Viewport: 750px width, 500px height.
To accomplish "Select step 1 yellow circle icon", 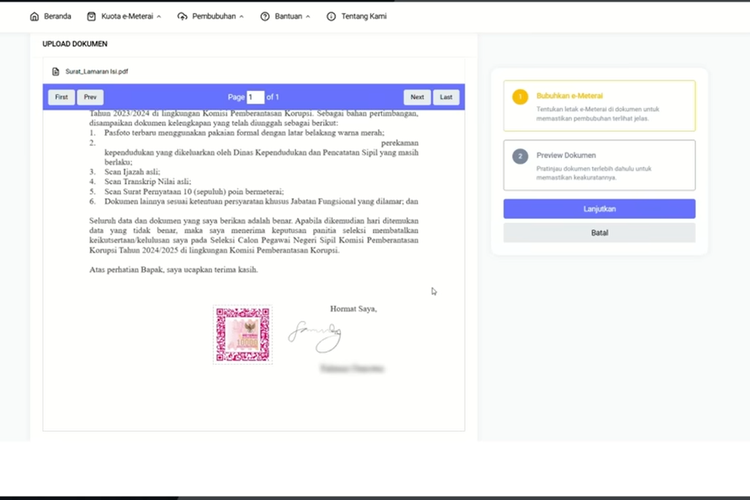I will pos(520,97).
